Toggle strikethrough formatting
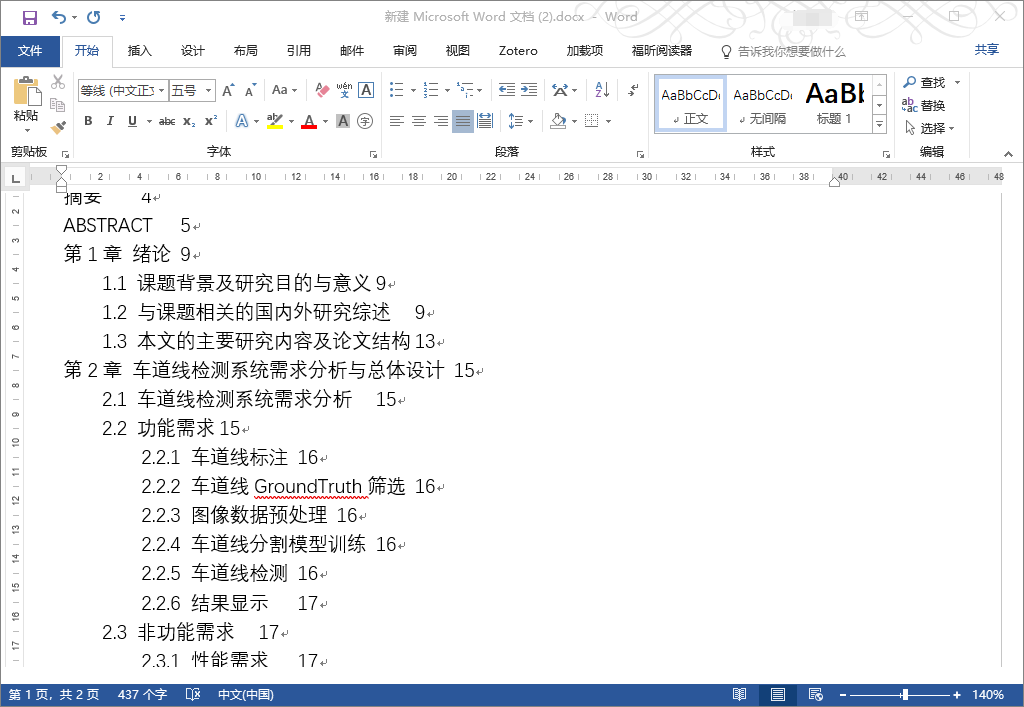The image size is (1024, 707). click(x=167, y=121)
